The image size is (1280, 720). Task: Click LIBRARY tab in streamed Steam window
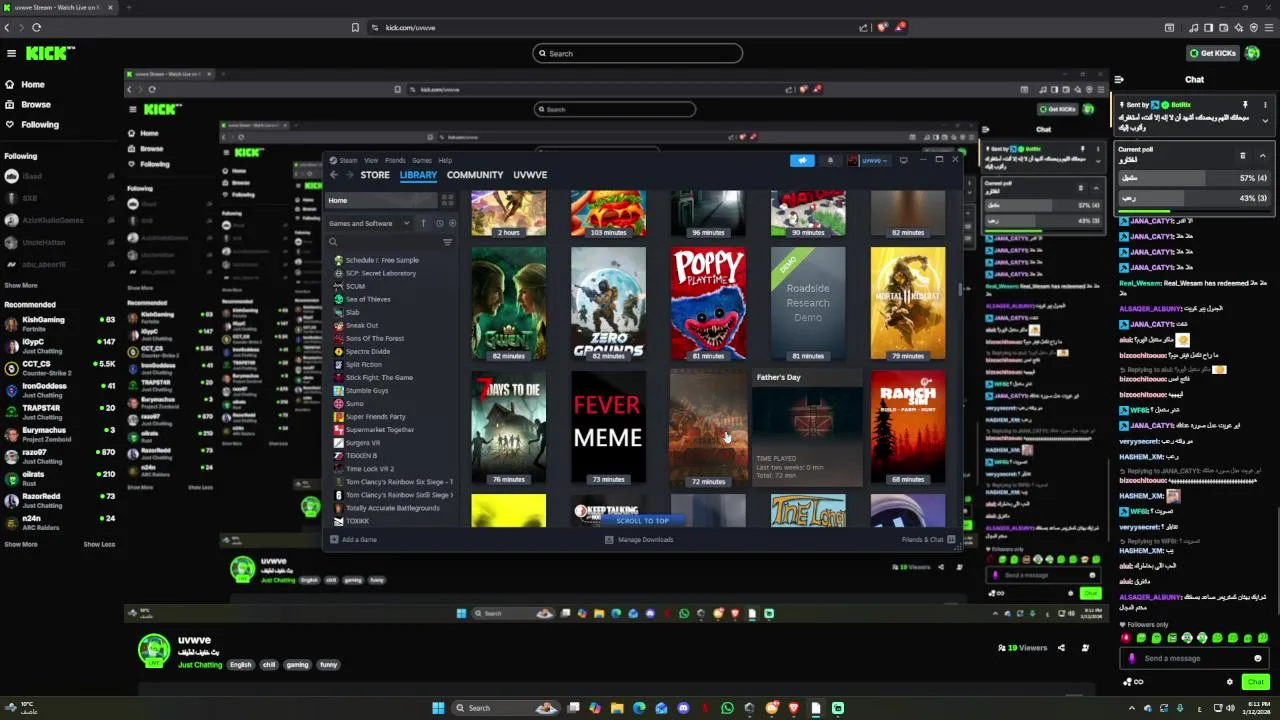tap(418, 175)
